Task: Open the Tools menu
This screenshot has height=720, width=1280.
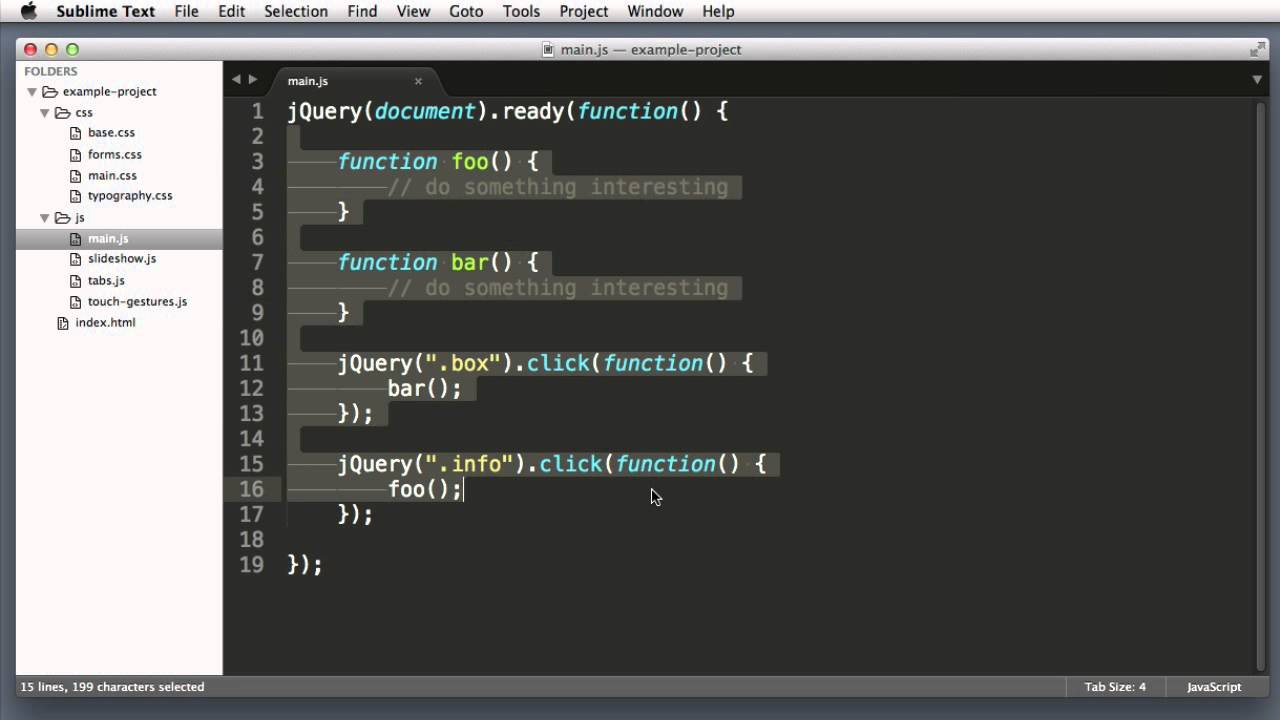Action: point(521,12)
